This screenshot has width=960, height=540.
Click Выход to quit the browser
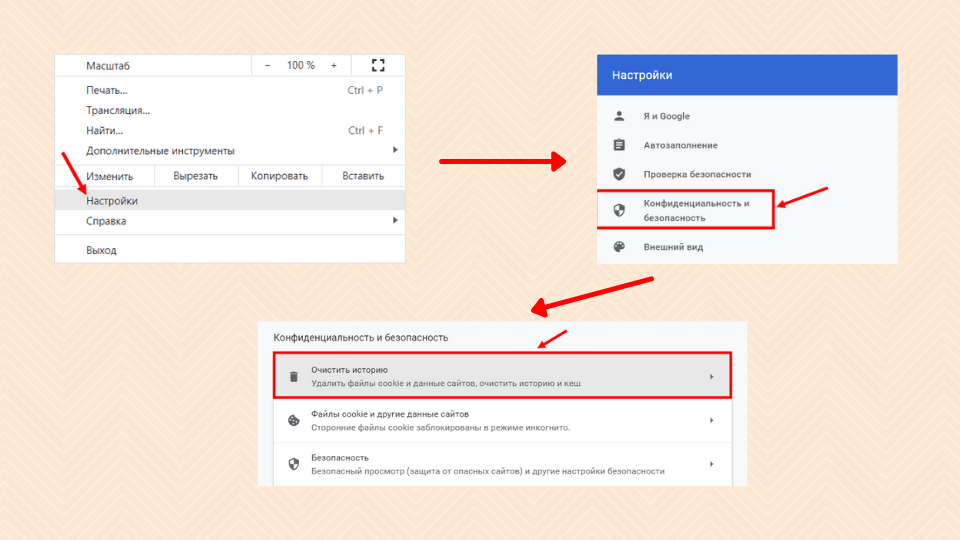click(101, 250)
